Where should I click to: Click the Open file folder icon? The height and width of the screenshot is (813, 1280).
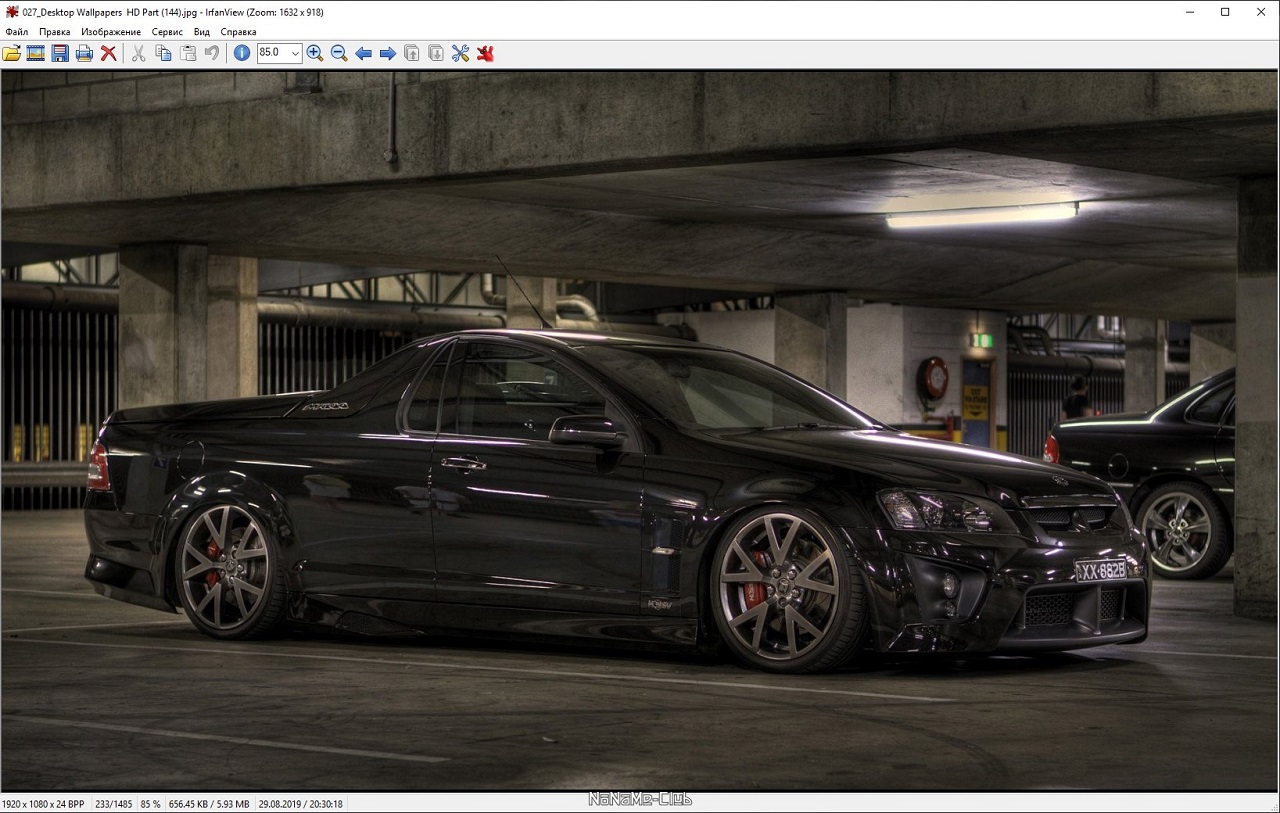(12, 54)
